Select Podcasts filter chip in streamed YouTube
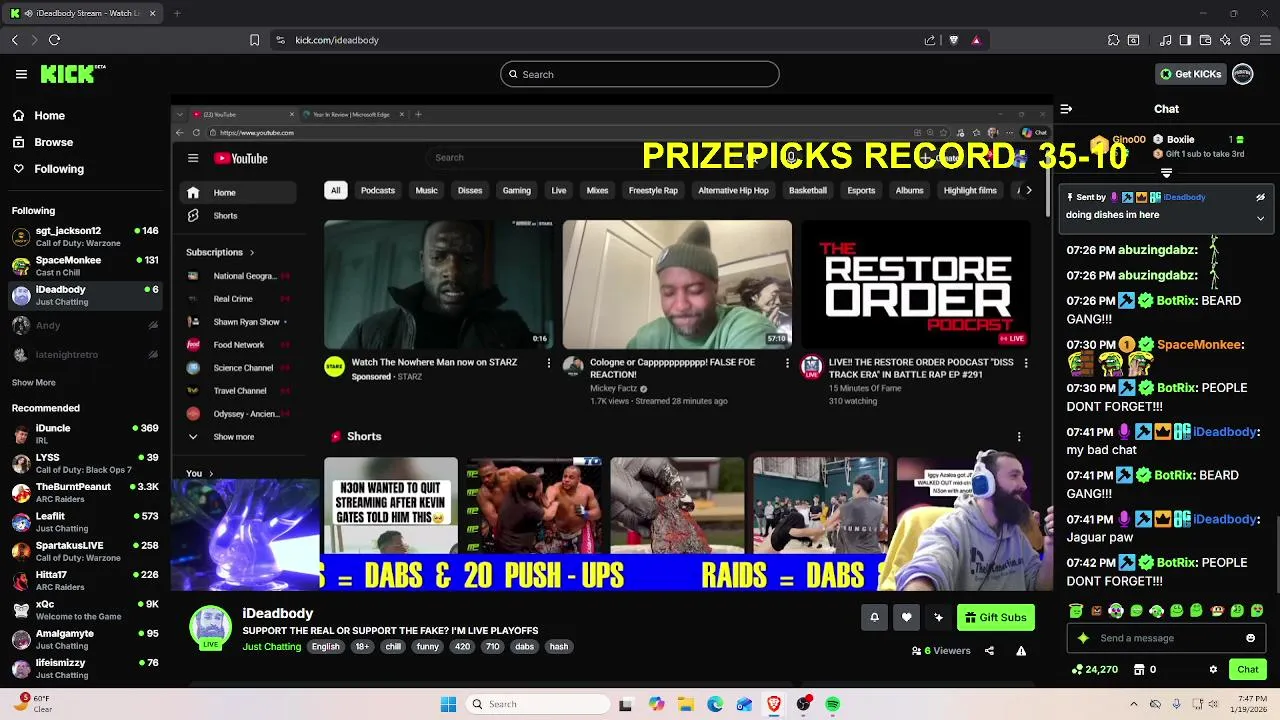 click(x=378, y=190)
